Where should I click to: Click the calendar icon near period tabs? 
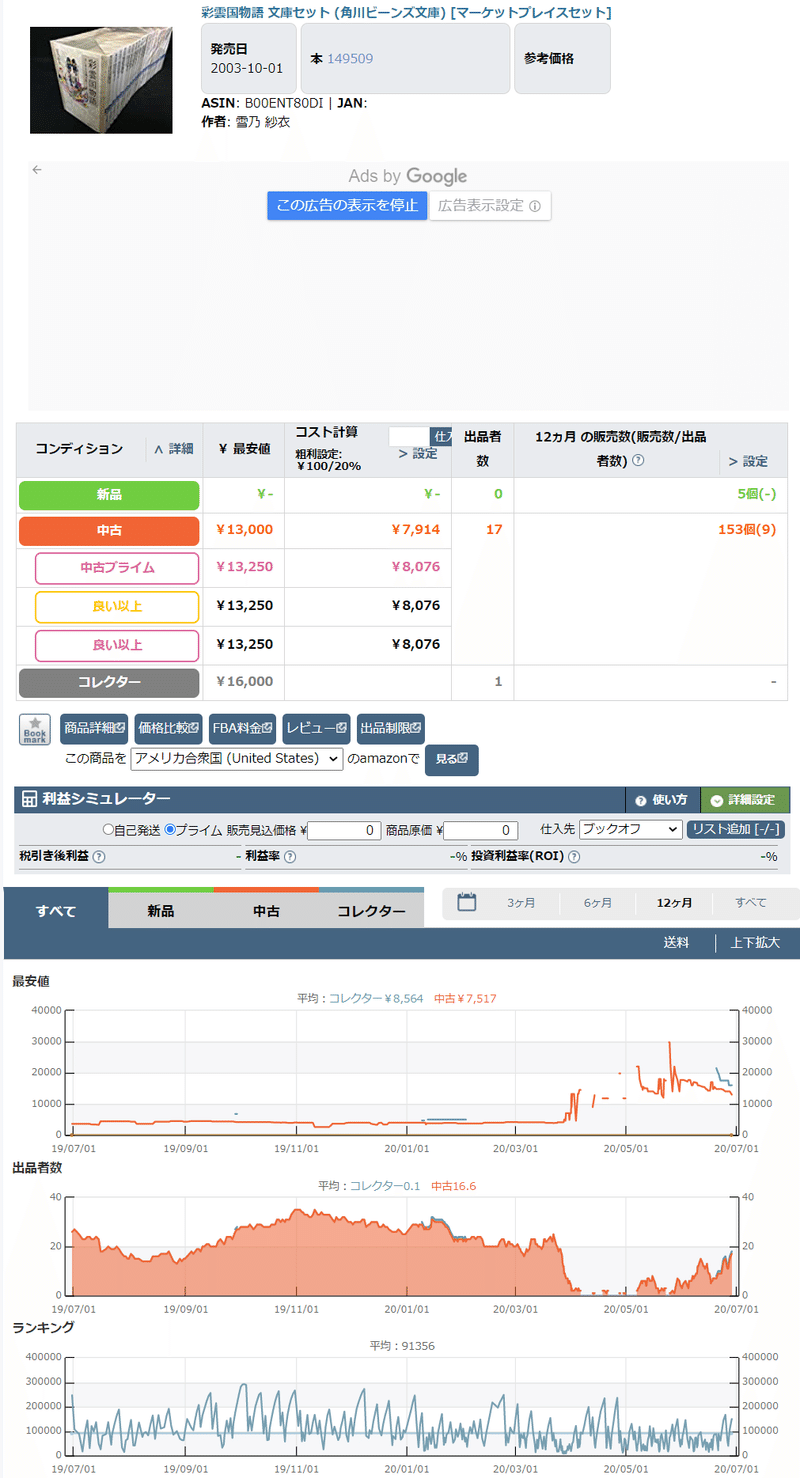pos(466,902)
